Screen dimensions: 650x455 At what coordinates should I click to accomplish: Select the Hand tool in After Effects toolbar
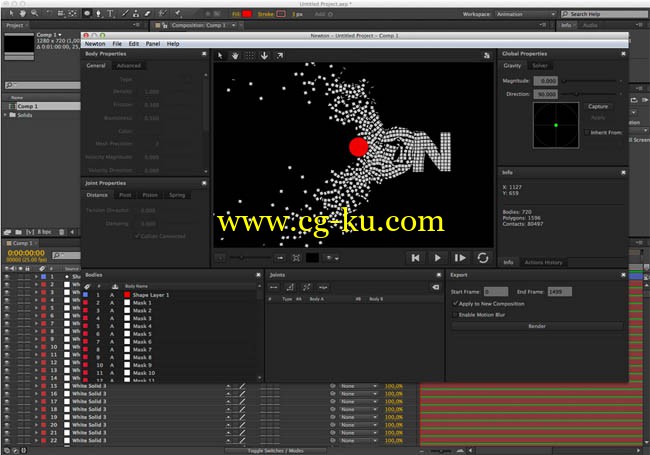point(22,13)
